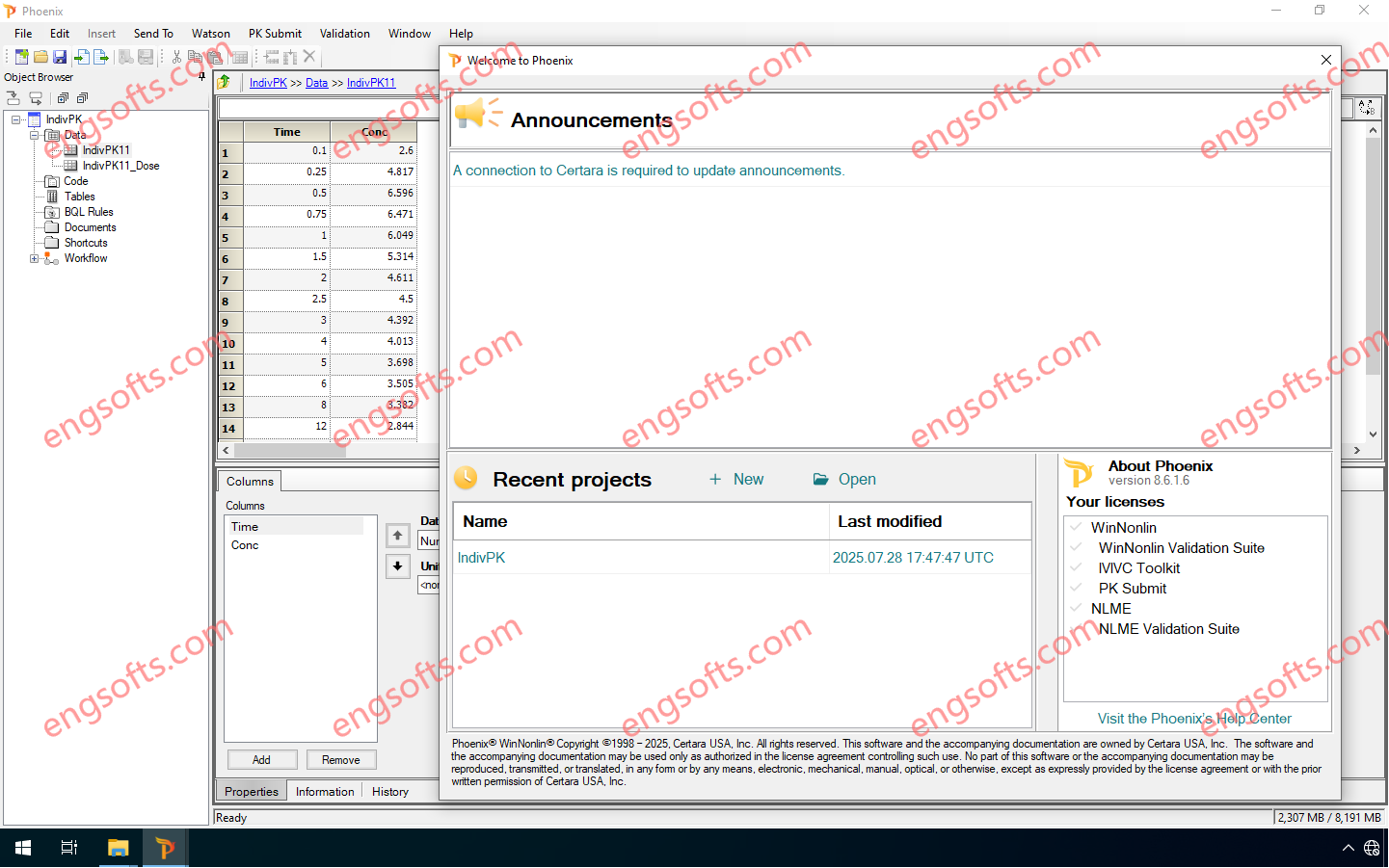Save the project with the floppy disk icon

click(x=60, y=57)
